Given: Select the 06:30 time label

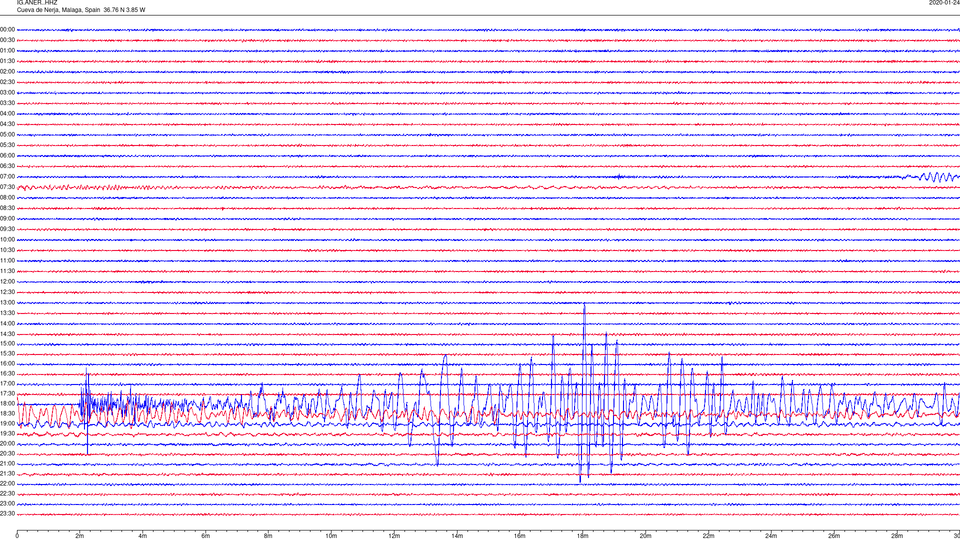Looking at the screenshot, I should (7, 166).
